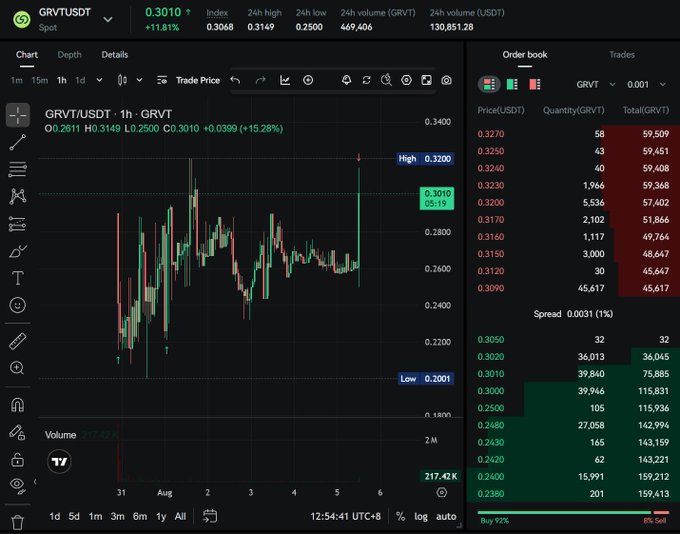680x534 pixels.
Task: Click the price type list icon
Action: point(162,80)
